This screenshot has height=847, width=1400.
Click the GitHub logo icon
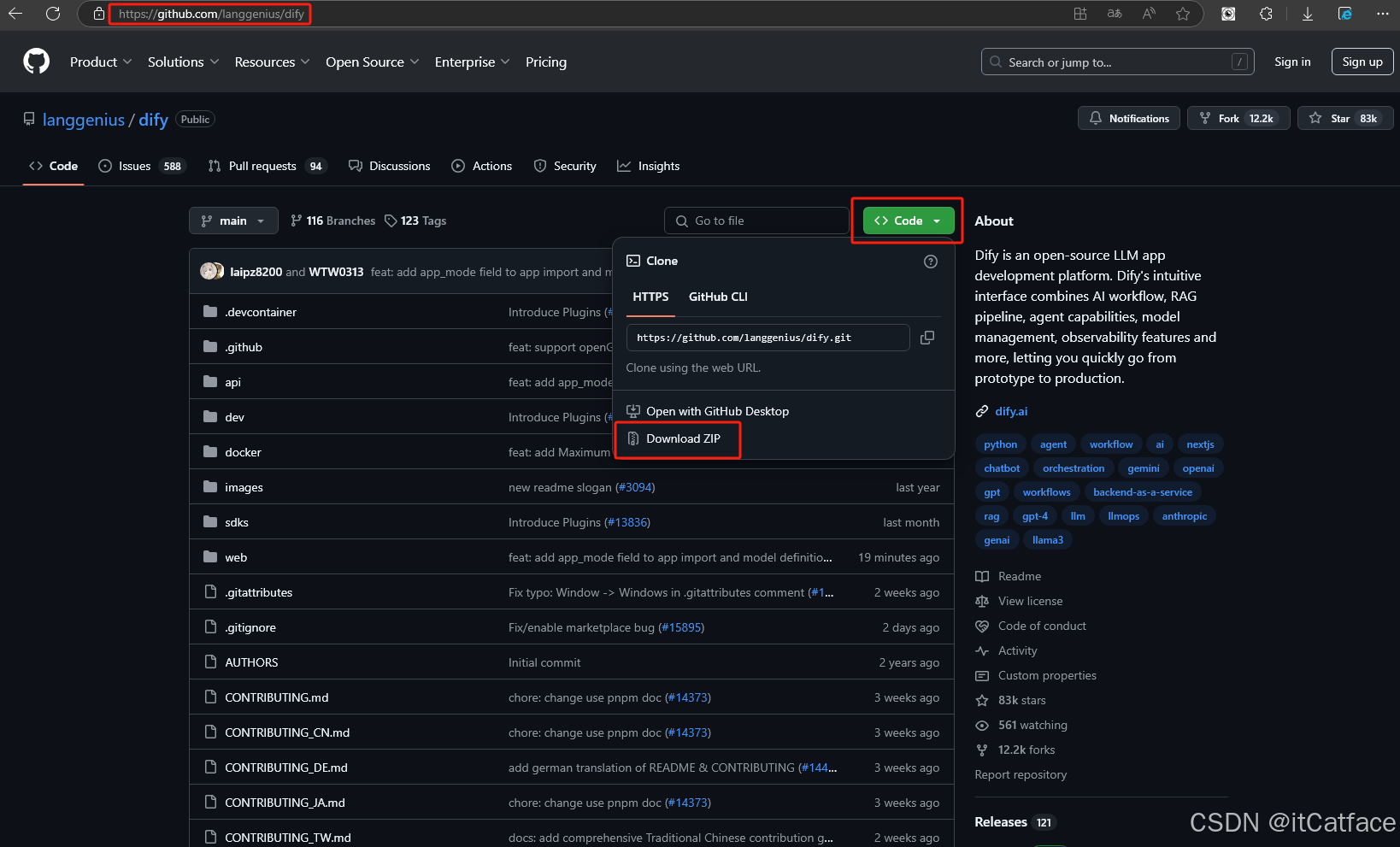point(36,62)
